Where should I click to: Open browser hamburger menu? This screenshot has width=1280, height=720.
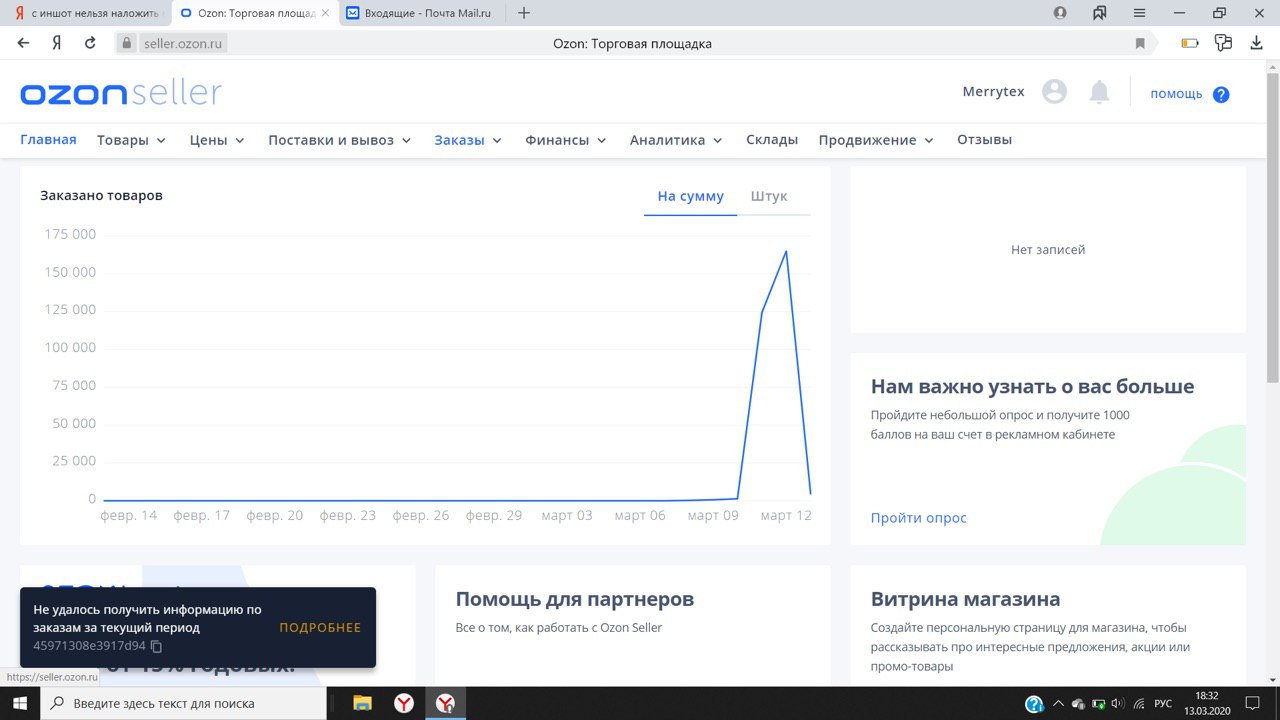pos(1139,13)
